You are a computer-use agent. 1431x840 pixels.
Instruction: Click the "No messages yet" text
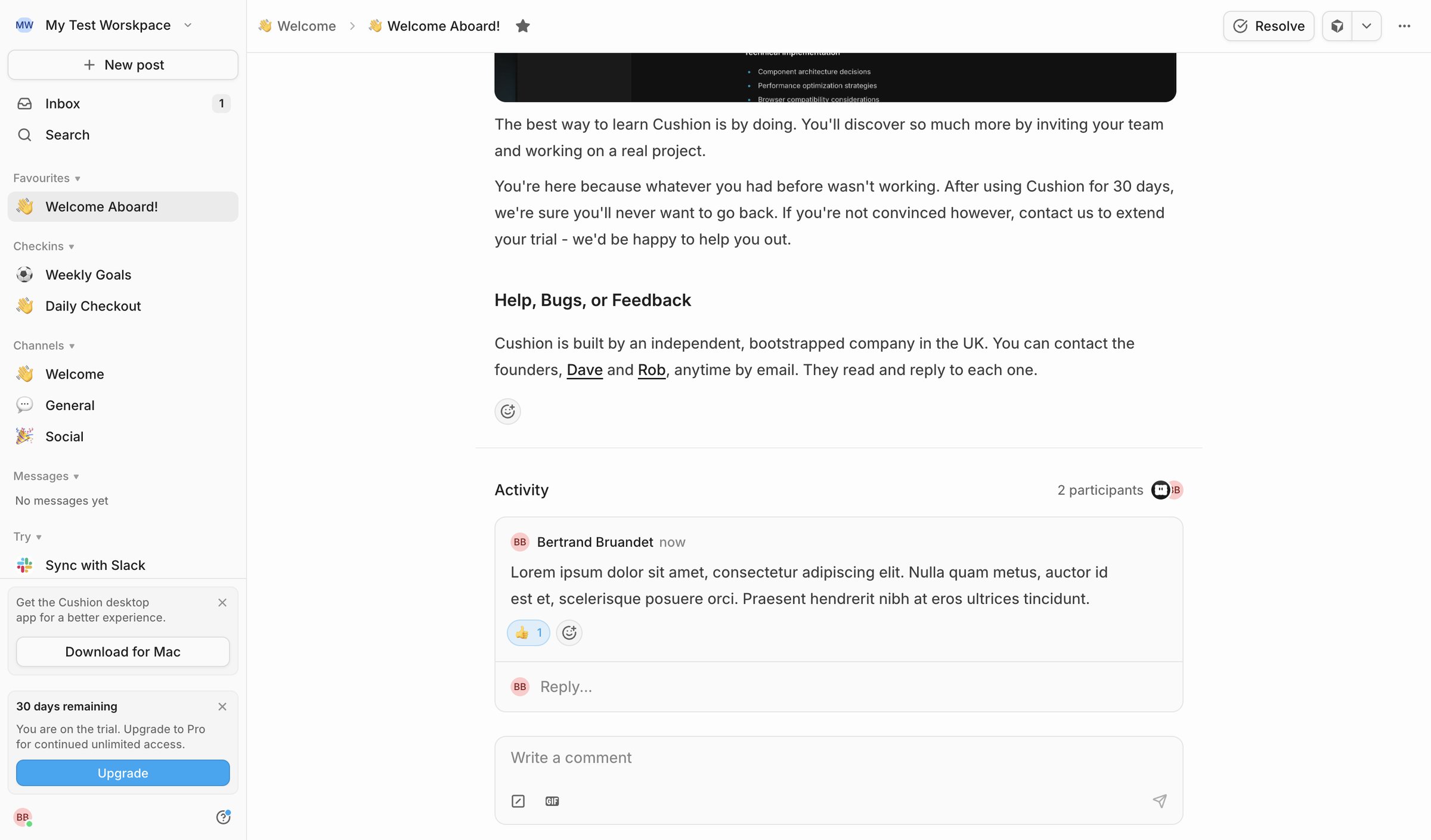[62, 501]
